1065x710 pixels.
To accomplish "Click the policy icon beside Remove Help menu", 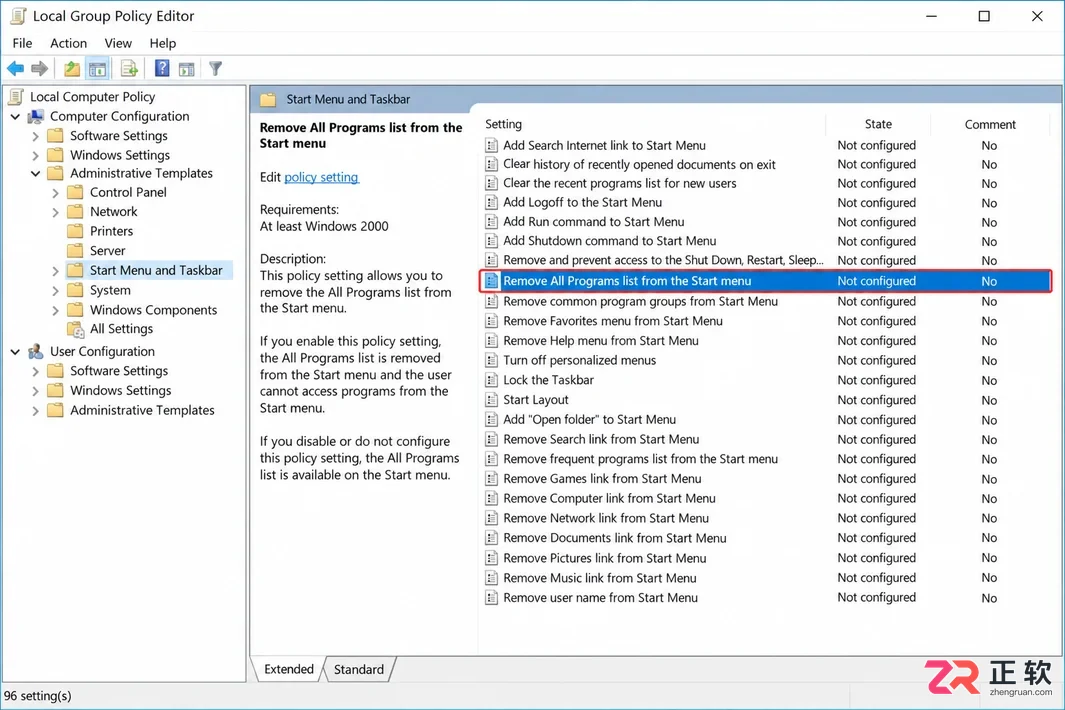I will [491, 340].
